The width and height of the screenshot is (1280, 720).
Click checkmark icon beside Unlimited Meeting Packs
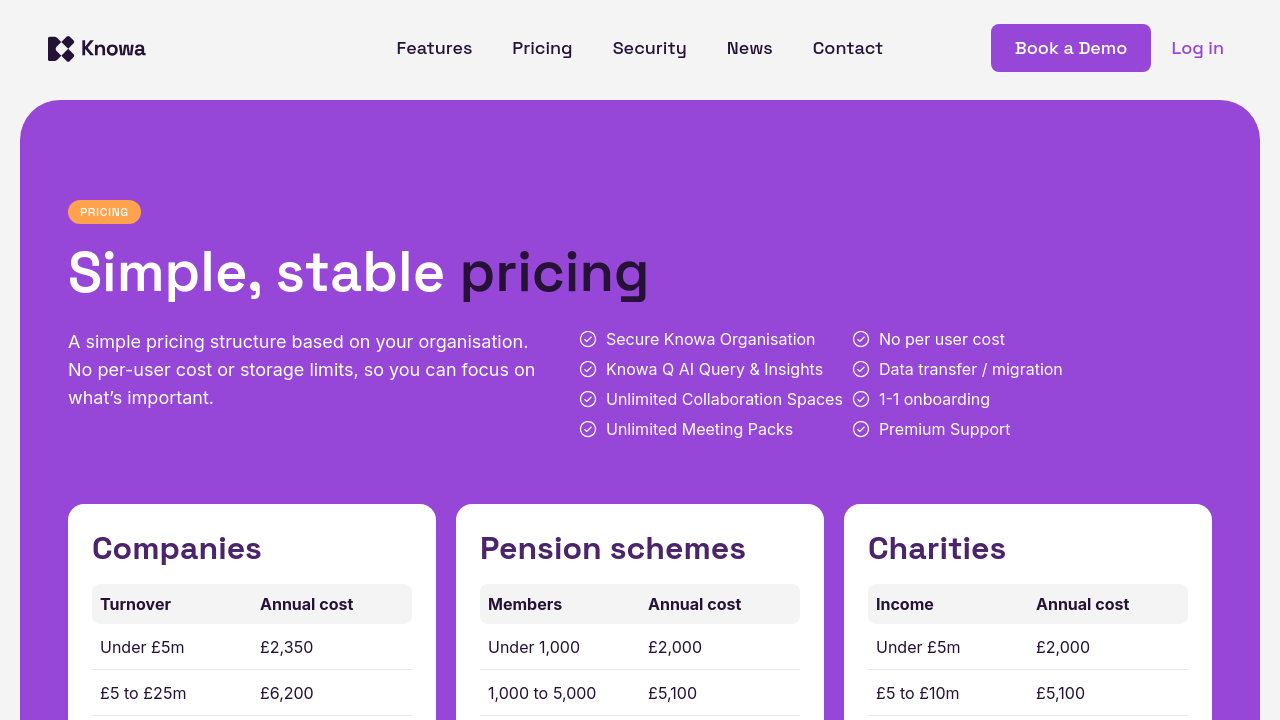click(x=588, y=429)
